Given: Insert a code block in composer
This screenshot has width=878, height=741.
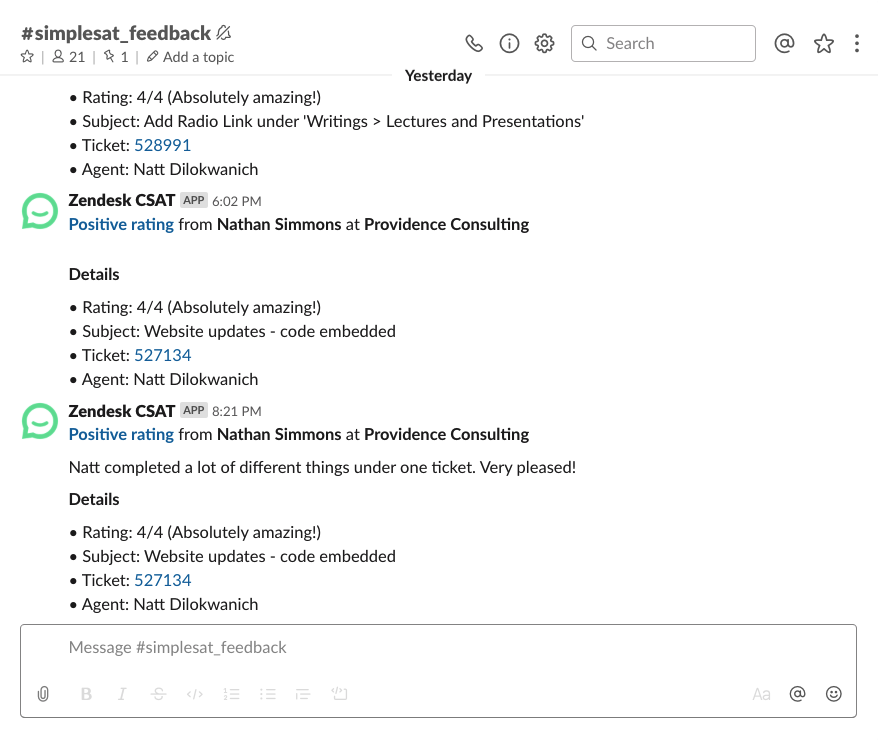Looking at the screenshot, I should pyautogui.click(x=339, y=693).
